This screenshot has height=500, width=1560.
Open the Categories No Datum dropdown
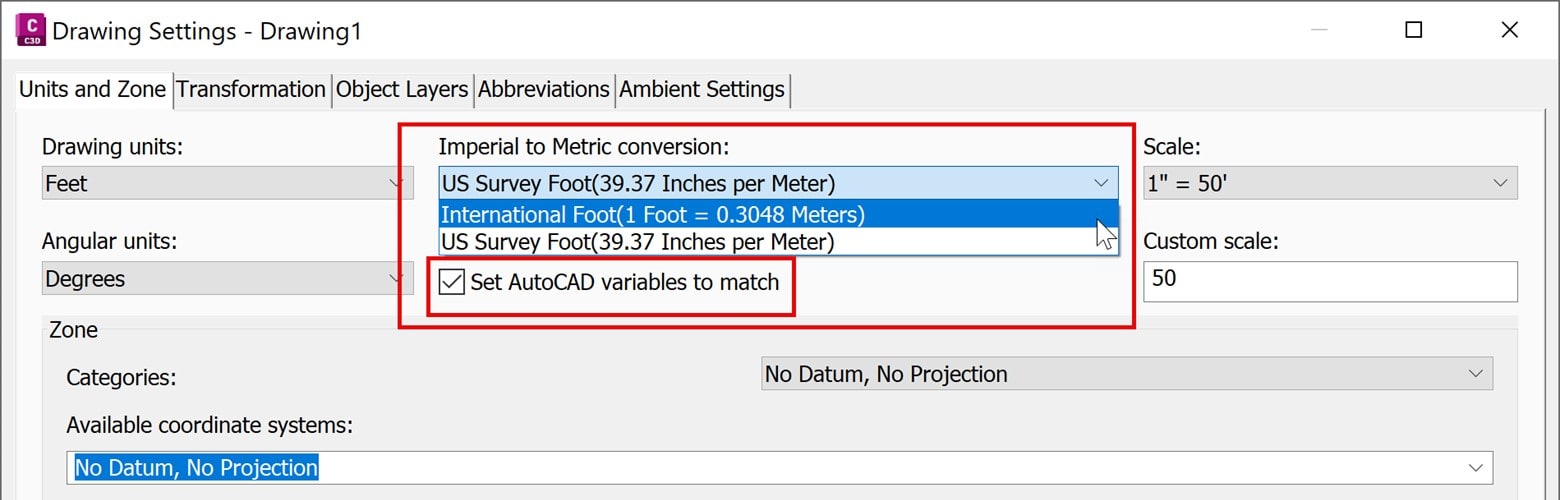[x=1127, y=374]
